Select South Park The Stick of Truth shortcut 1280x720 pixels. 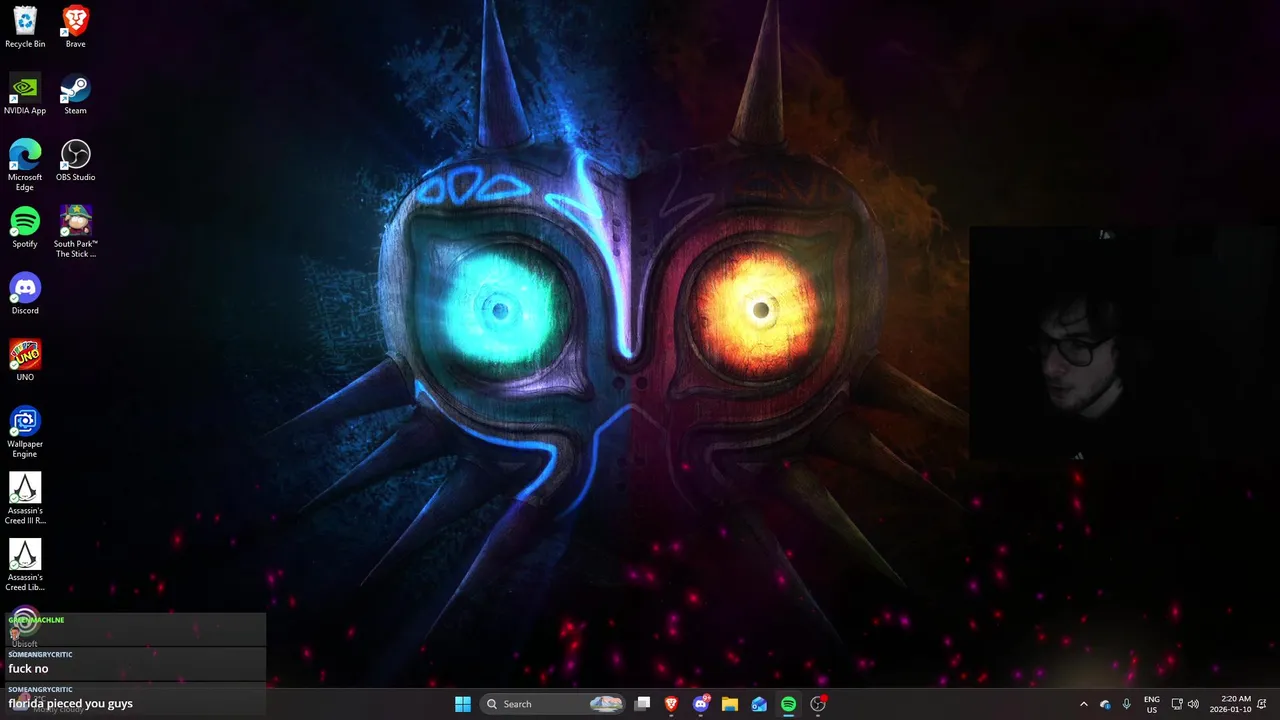(75, 232)
